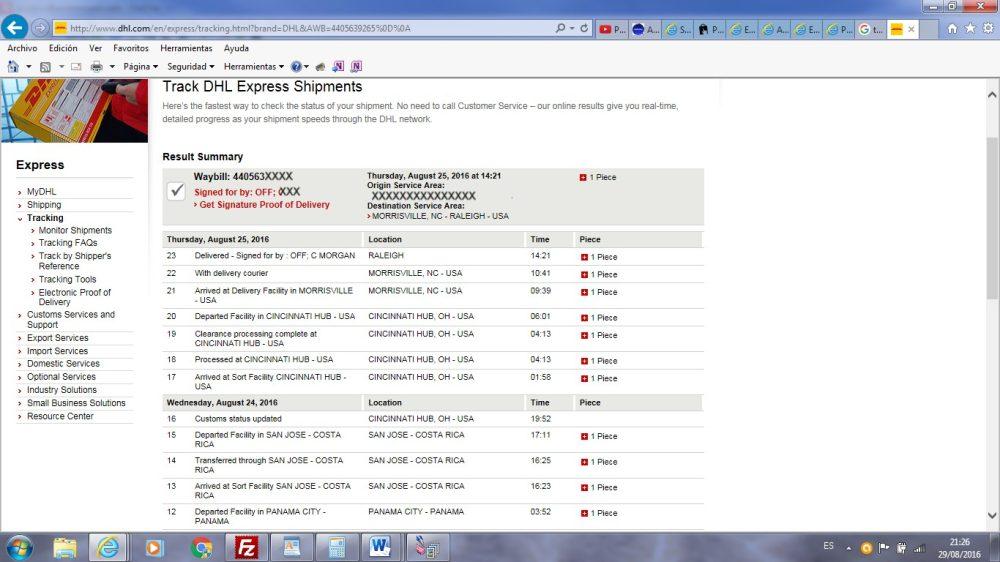The width and height of the screenshot is (1000, 562).
Task: Open the Edición menu
Action: click(x=63, y=48)
